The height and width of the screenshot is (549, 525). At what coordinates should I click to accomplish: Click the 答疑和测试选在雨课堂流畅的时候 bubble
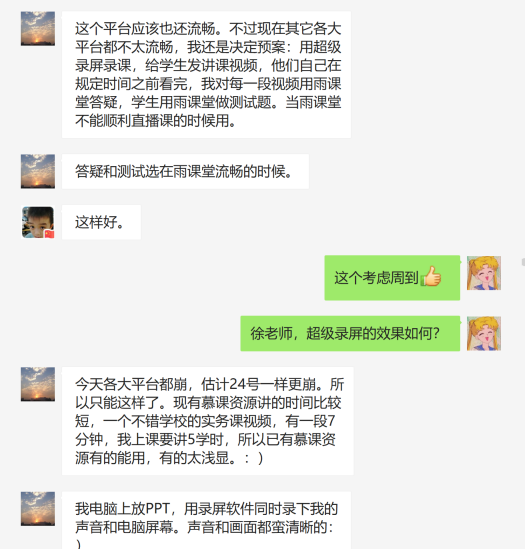point(185,172)
